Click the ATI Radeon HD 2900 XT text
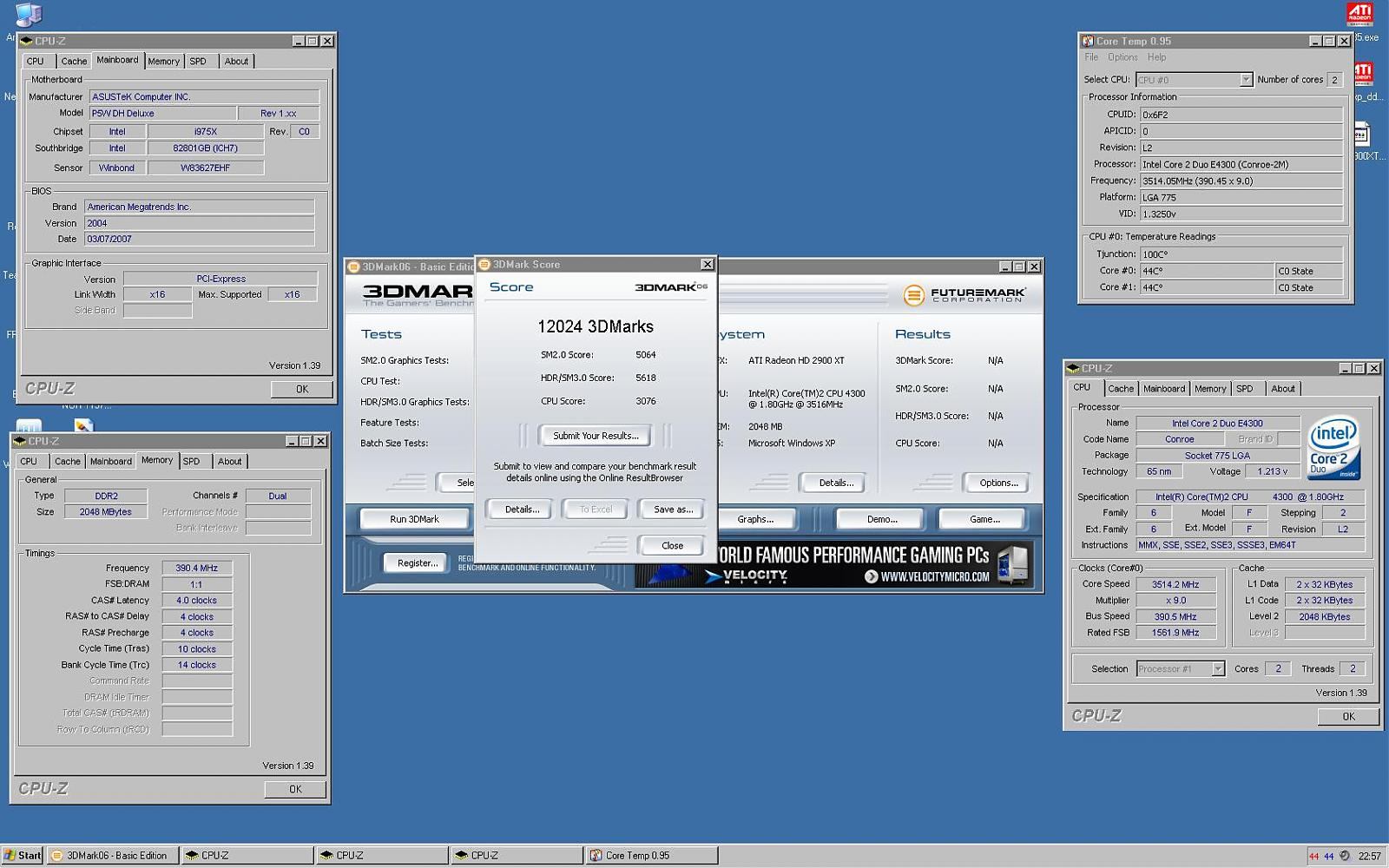The image size is (1389, 868). click(x=796, y=360)
